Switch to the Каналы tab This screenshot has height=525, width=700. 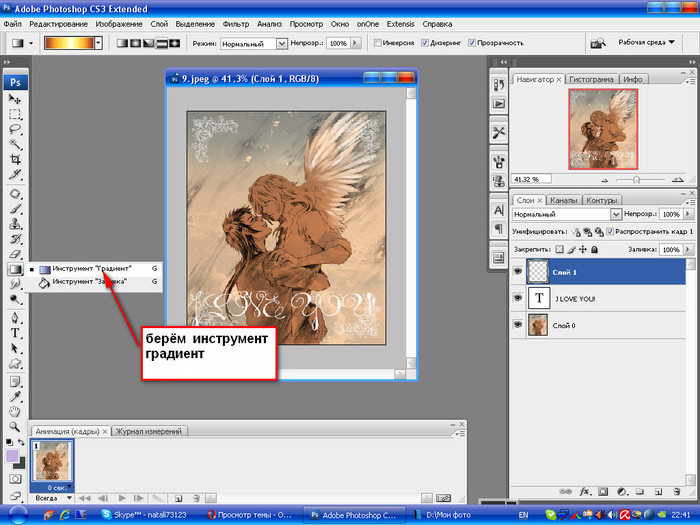pyautogui.click(x=563, y=200)
